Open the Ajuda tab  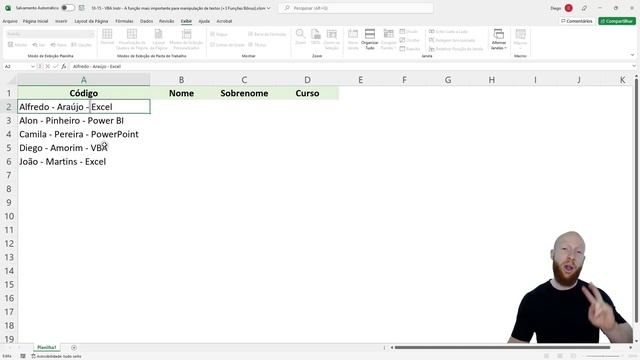(204, 21)
